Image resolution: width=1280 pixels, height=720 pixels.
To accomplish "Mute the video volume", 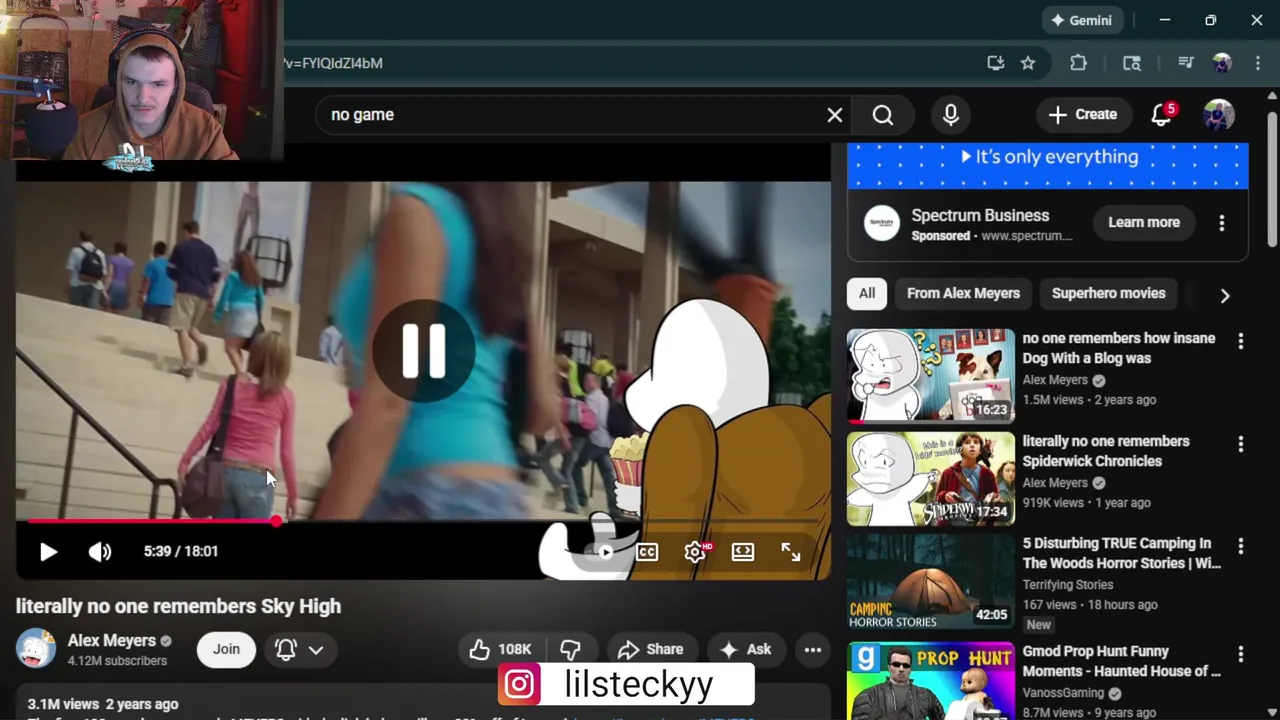I will [100, 552].
